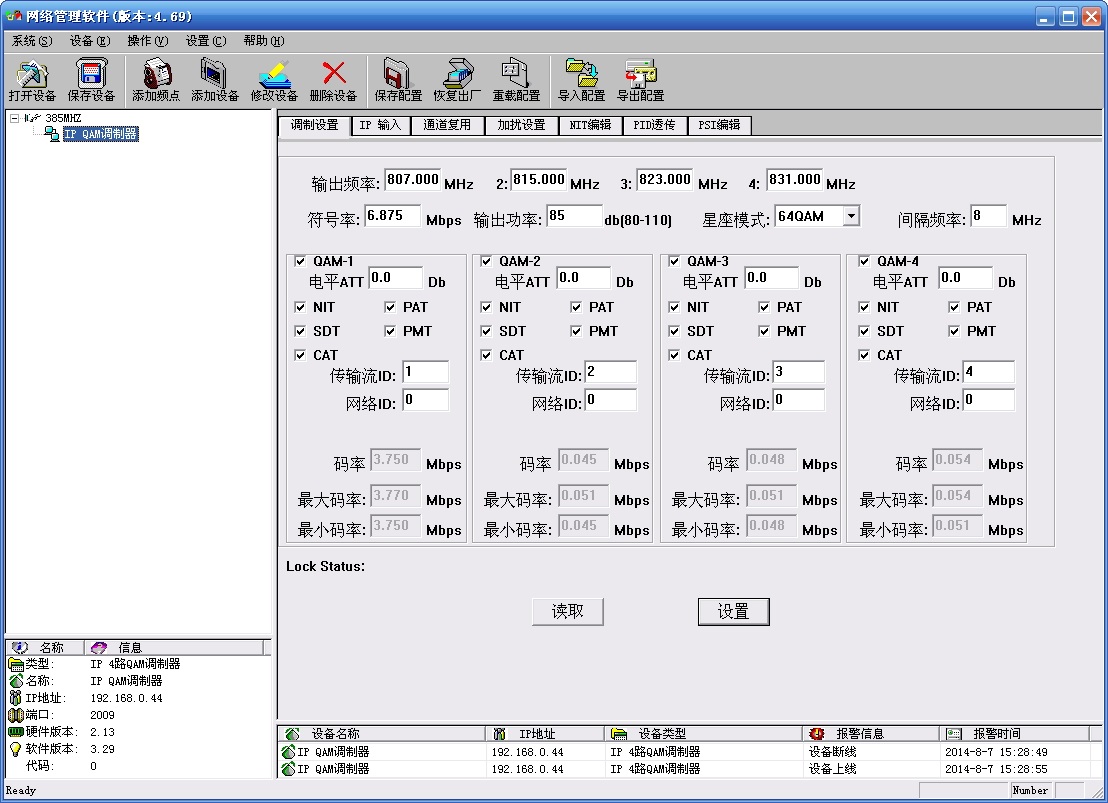The height and width of the screenshot is (803, 1108).
Task: Click the 添加设备 (Add Device) toolbar icon
Action: pyautogui.click(x=214, y=75)
